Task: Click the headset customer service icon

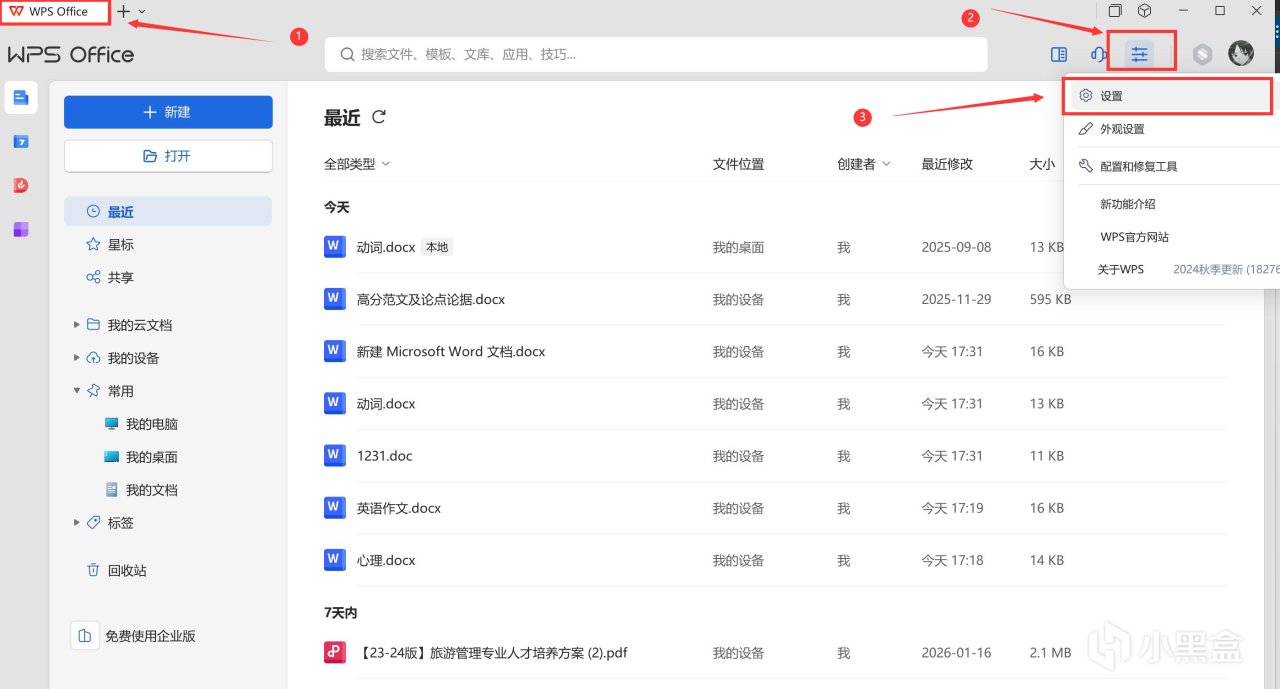Action: [1098, 55]
